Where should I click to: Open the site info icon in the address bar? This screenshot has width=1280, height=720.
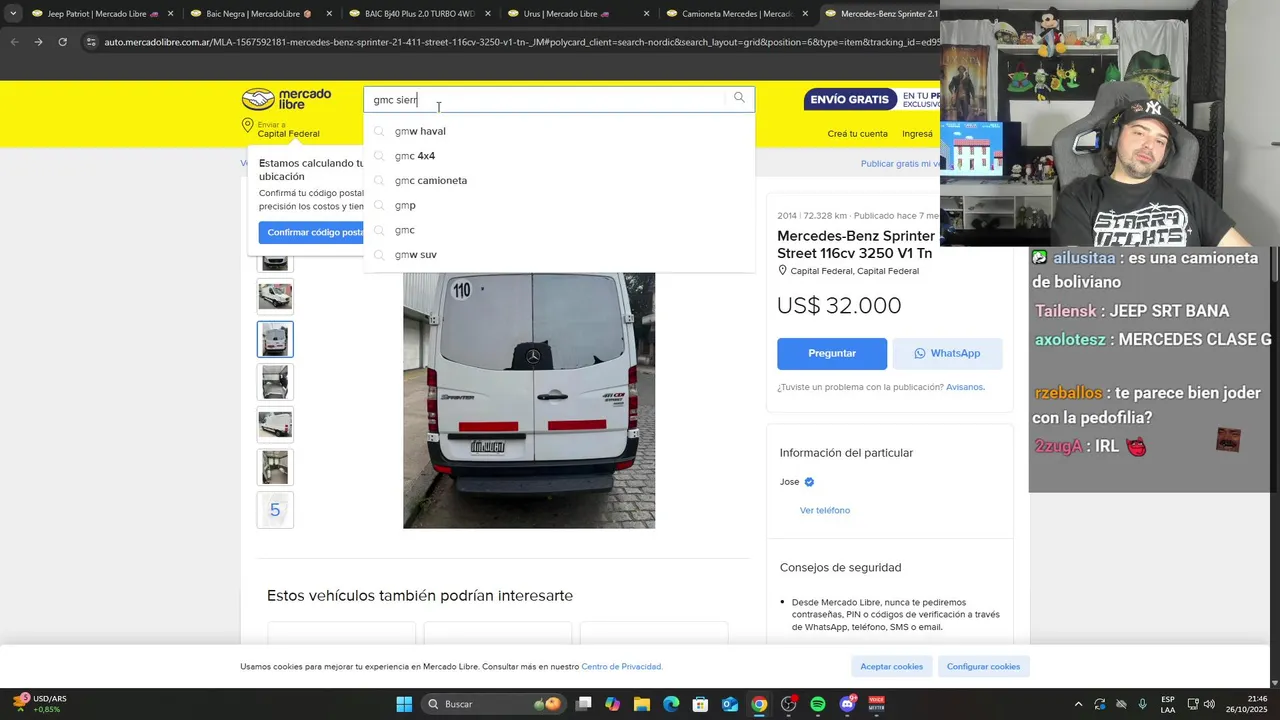coord(91,42)
